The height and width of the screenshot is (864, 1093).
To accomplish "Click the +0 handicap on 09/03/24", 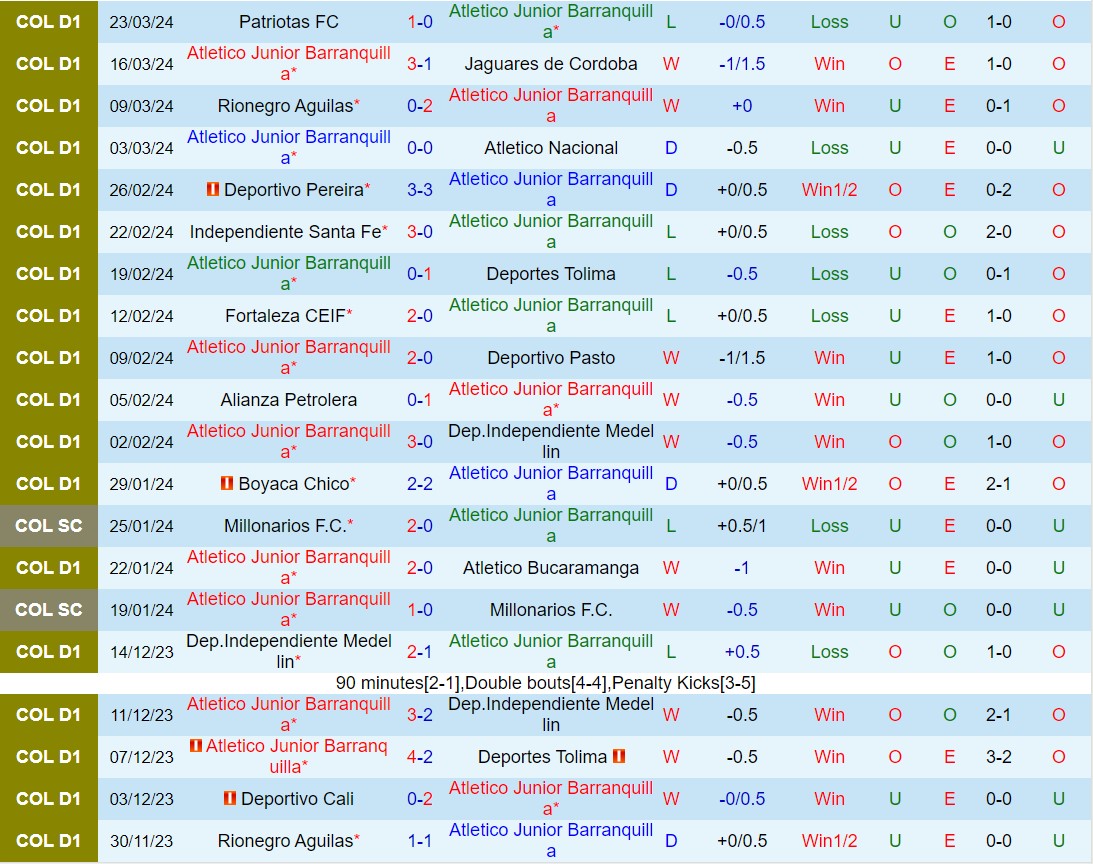I will 742,106.
